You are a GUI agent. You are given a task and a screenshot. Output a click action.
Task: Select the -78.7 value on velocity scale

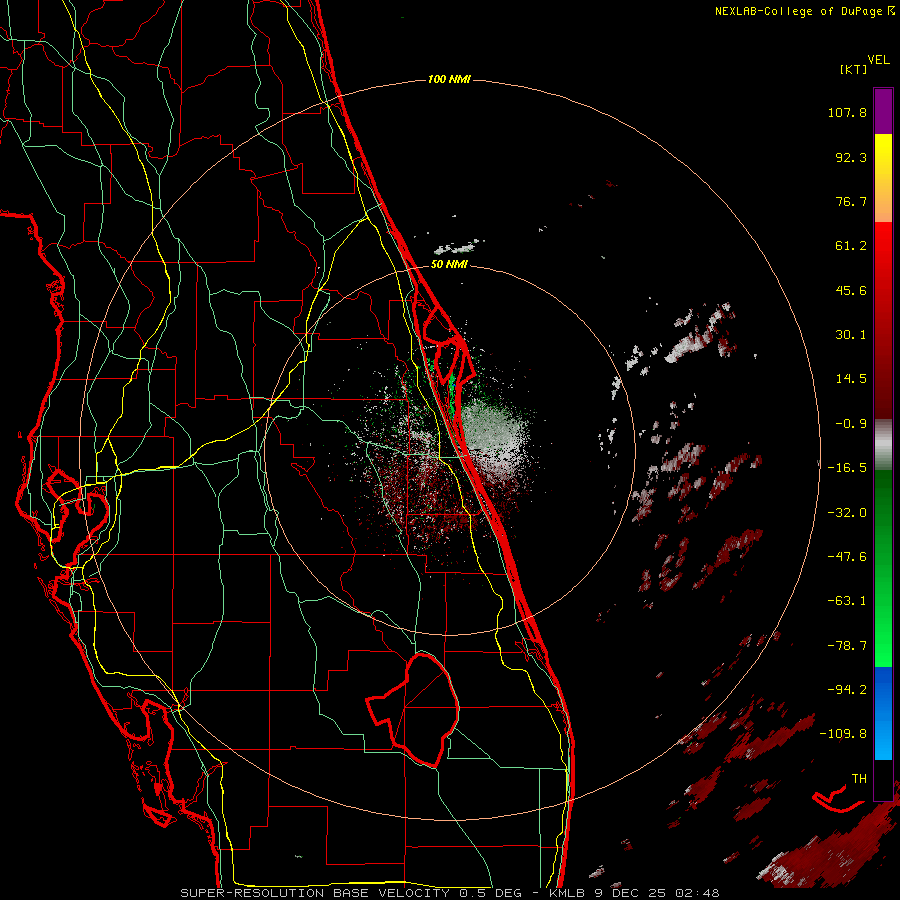847,646
